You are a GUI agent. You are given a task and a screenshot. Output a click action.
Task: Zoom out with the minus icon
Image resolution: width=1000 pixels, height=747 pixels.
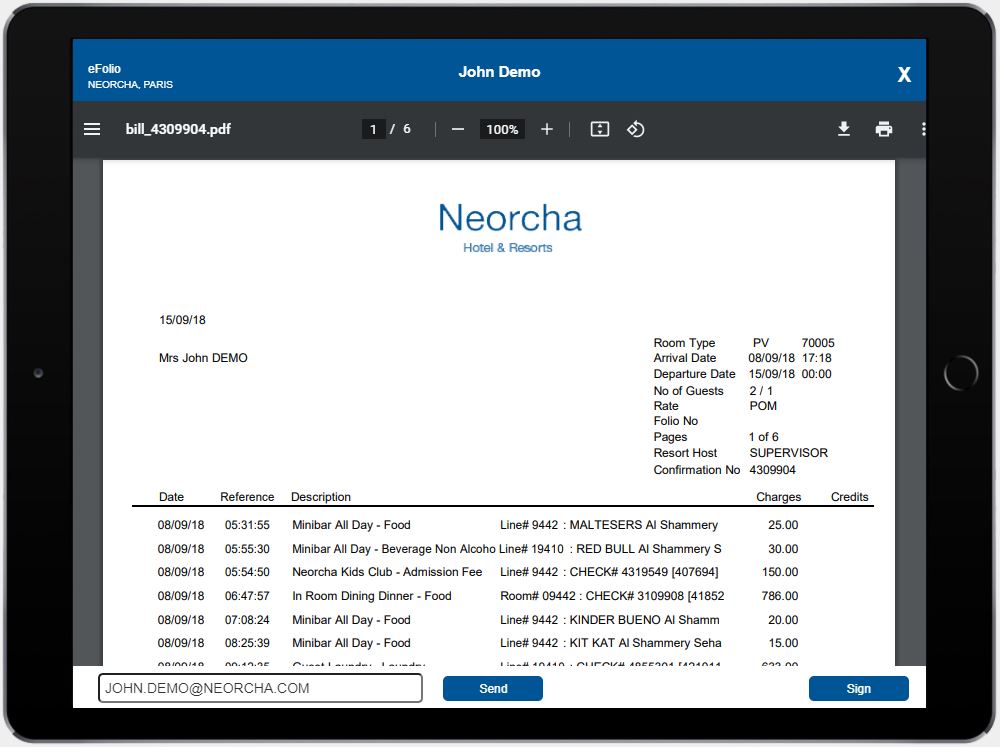point(458,129)
